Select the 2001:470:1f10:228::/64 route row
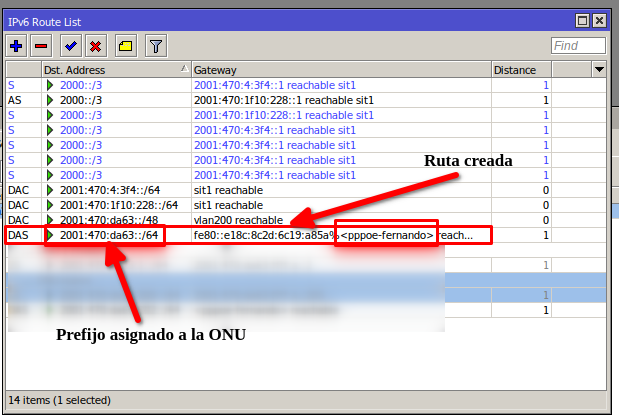The width and height of the screenshot is (619, 418). pyautogui.click(x=118, y=205)
